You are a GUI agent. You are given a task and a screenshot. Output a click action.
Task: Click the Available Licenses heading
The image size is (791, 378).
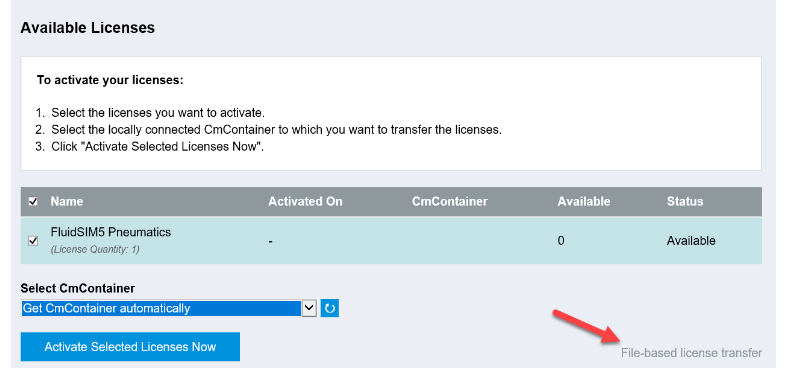[87, 28]
